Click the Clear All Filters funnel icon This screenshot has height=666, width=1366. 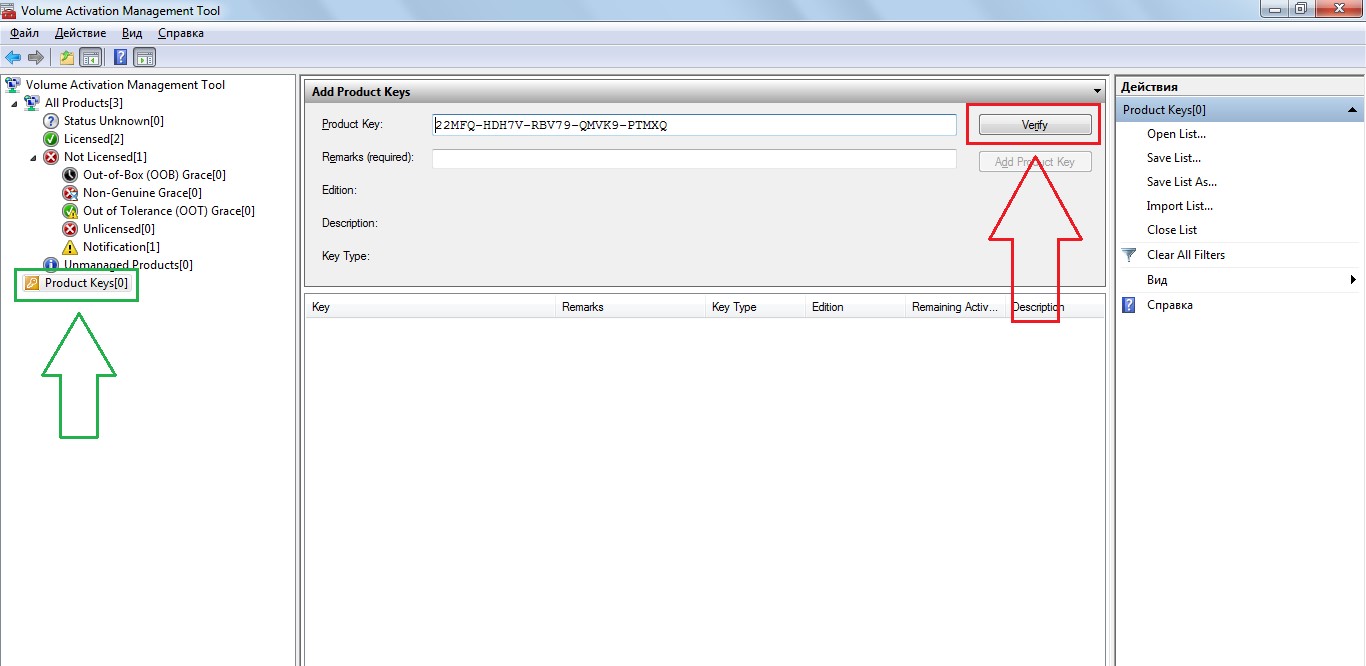pyautogui.click(x=1129, y=255)
